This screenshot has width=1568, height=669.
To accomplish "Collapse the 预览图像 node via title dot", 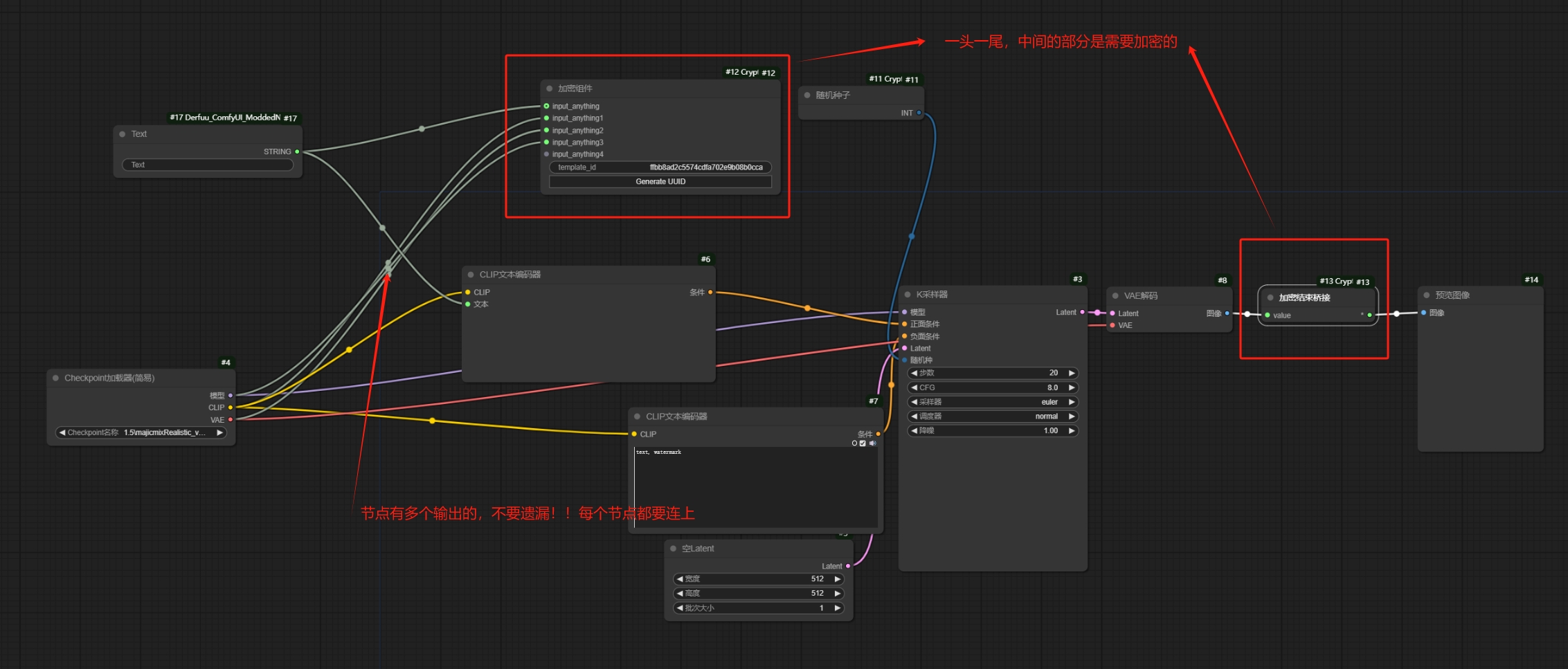I will click(x=1426, y=295).
